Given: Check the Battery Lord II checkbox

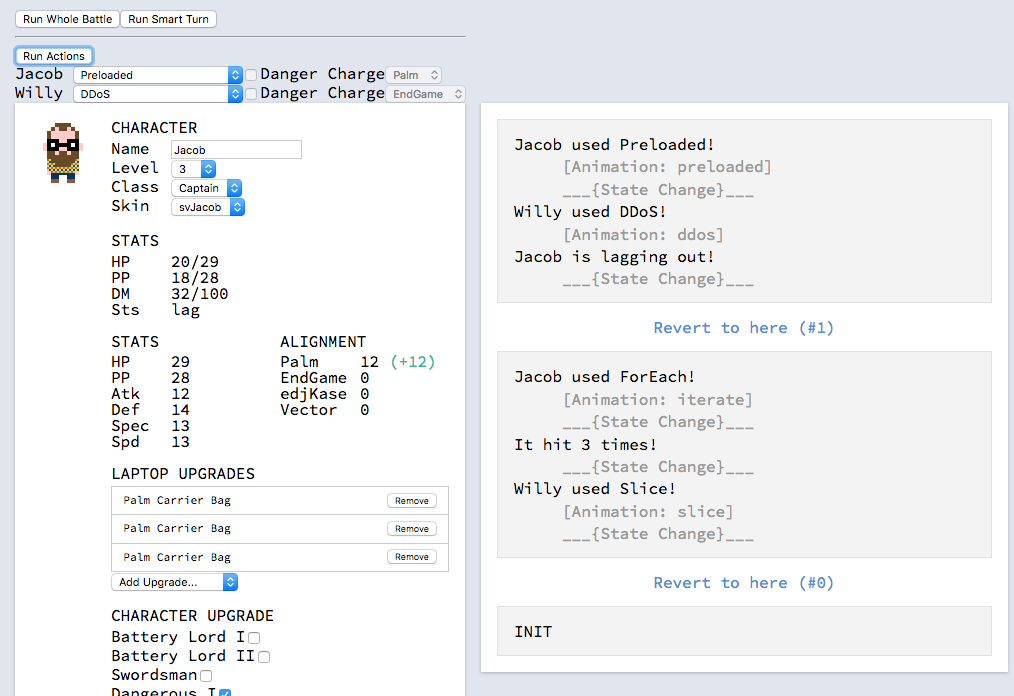Looking at the screenshot, I should point(264,657).
